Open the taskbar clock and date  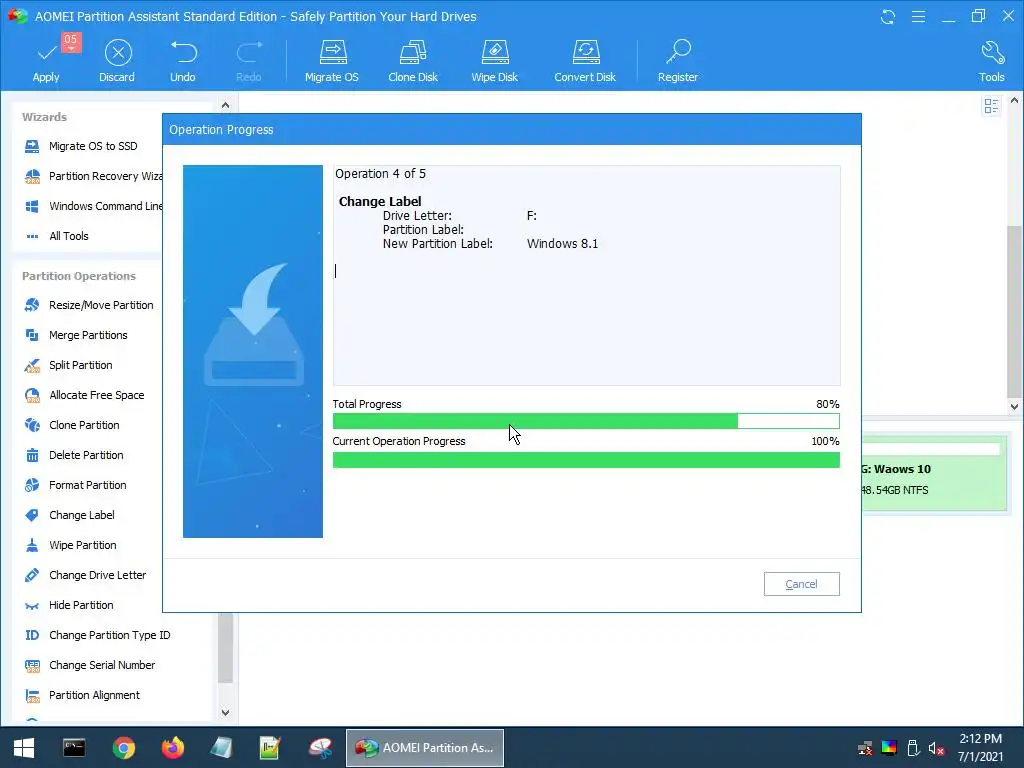[980, 748]
